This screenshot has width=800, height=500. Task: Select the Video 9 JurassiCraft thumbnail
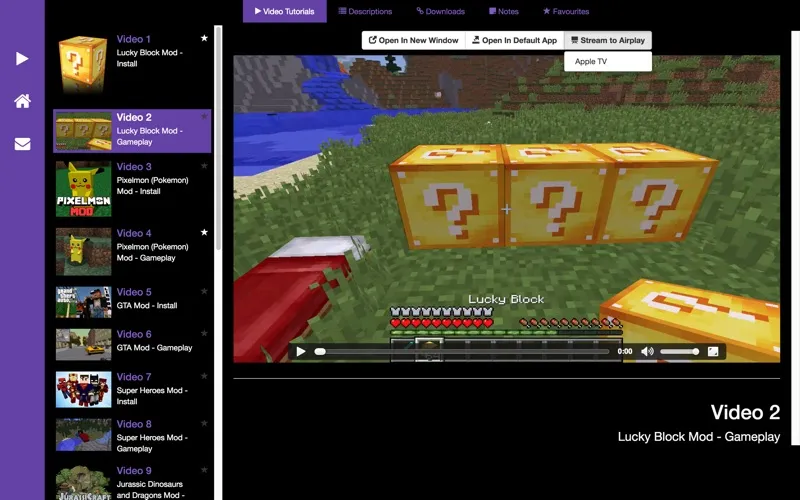(x=83, y=483)
